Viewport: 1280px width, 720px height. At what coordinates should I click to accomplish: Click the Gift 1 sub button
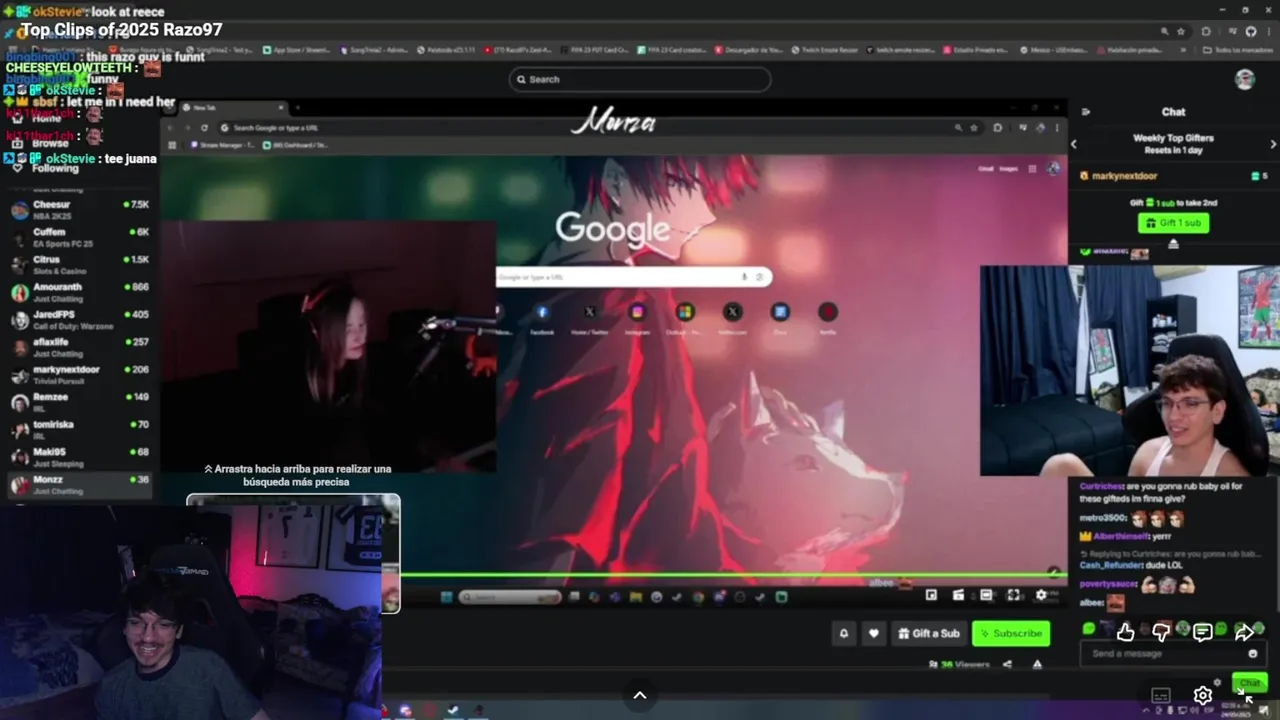[x=1173, y=223]
